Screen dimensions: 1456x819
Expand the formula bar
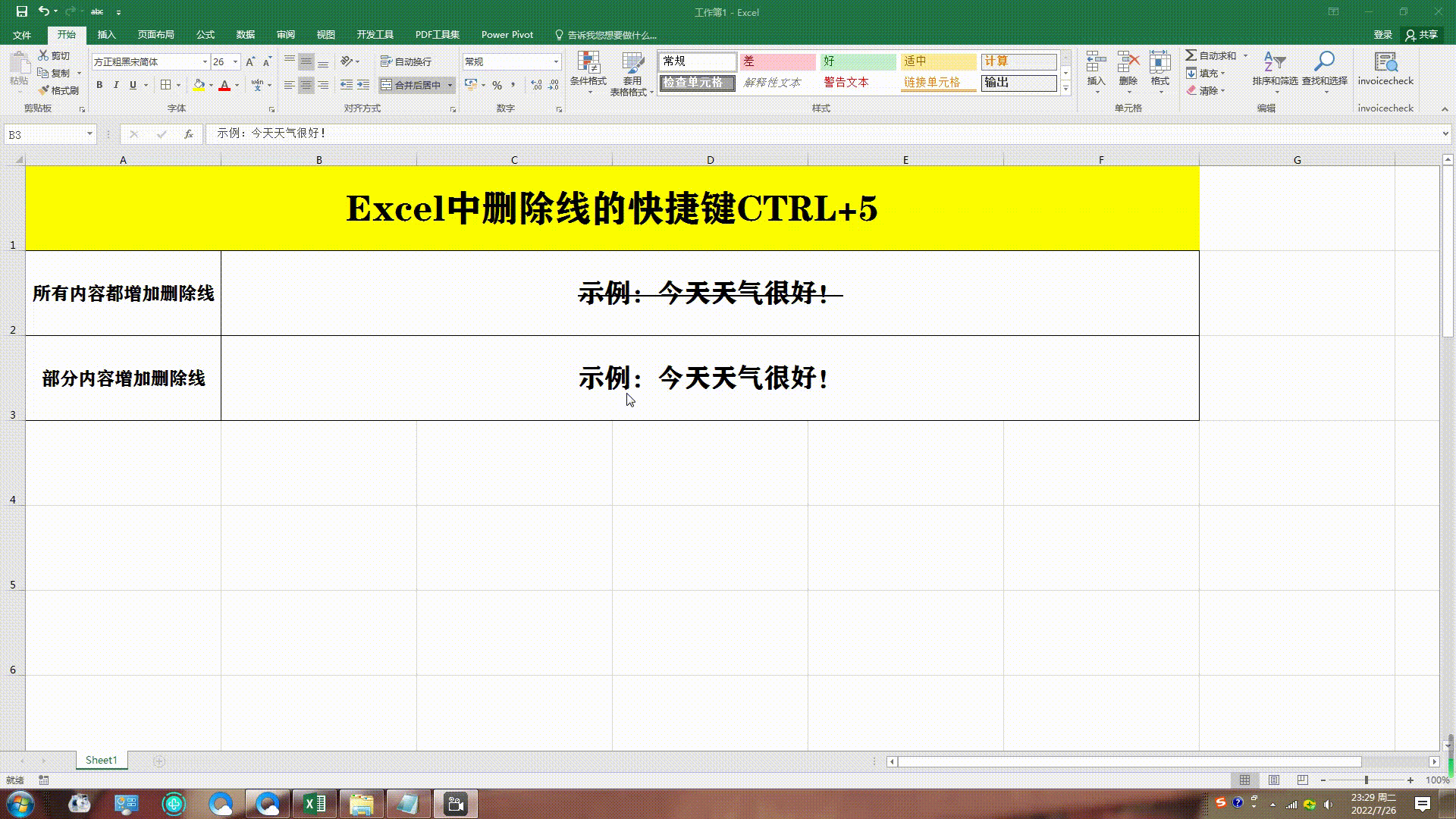click(1445, 133)
